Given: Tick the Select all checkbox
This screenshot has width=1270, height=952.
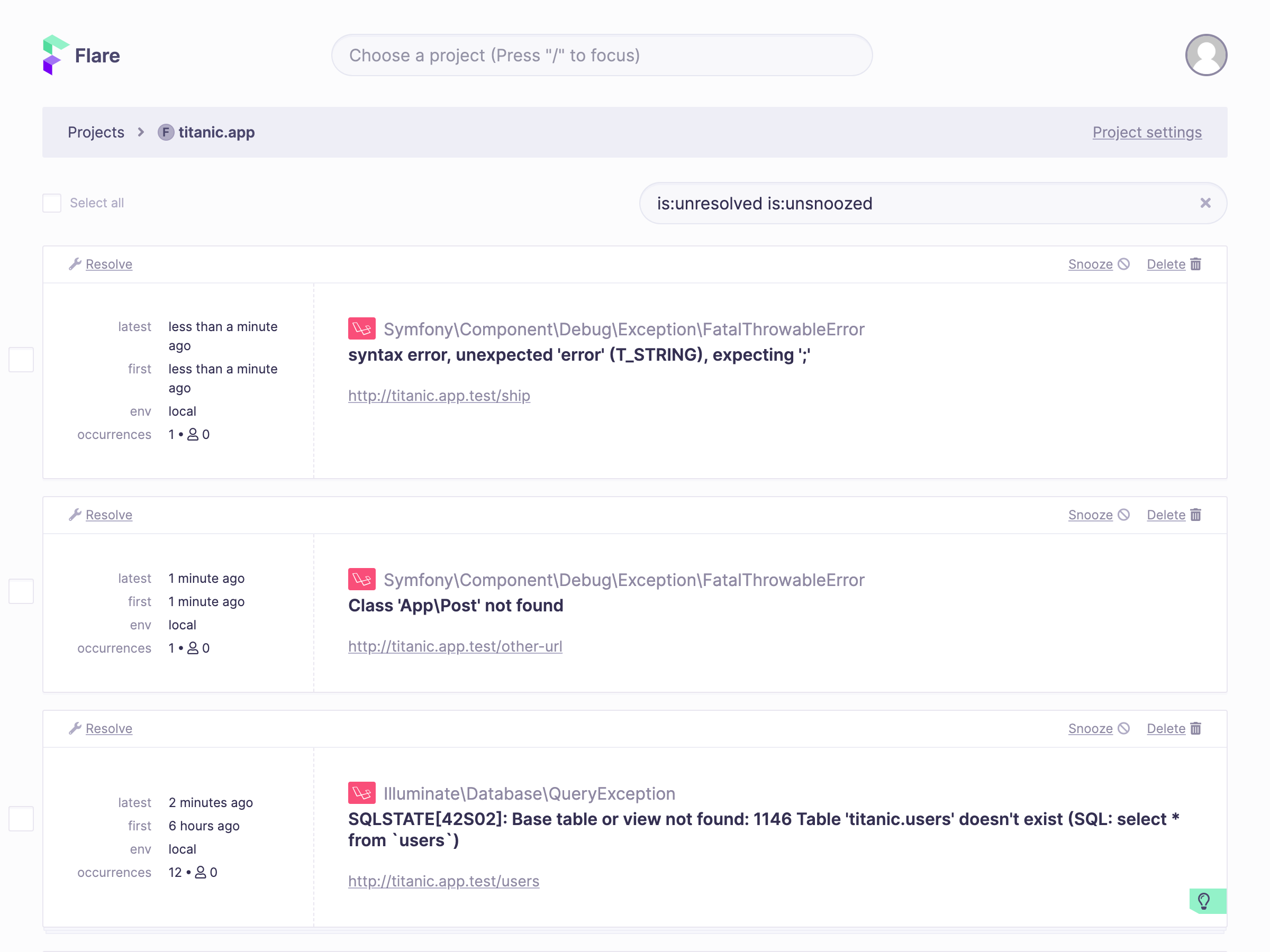Looking at the screenshot, I should 52,203.
